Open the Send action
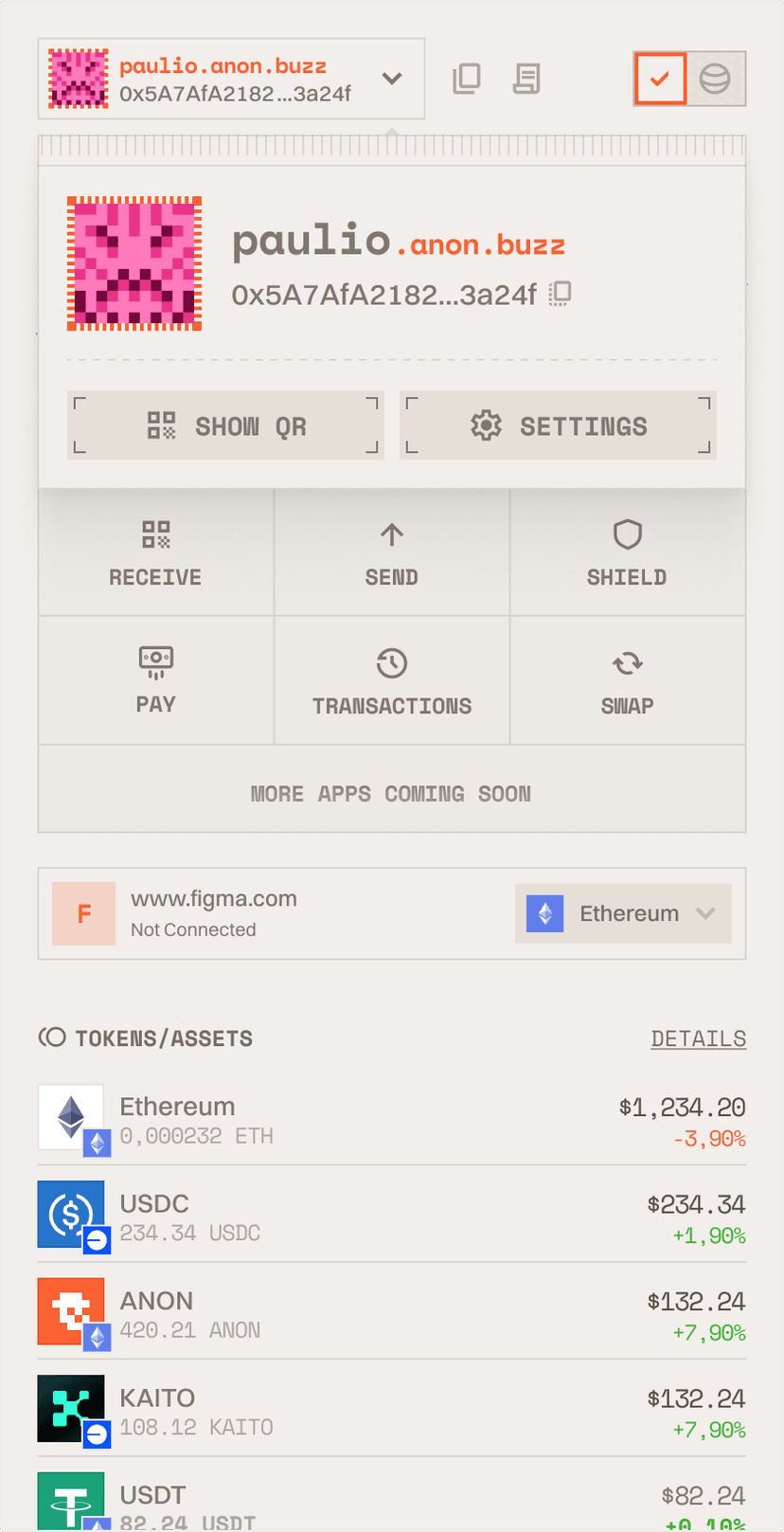Viewport: 784px width, 1532px height. point(392,552)
